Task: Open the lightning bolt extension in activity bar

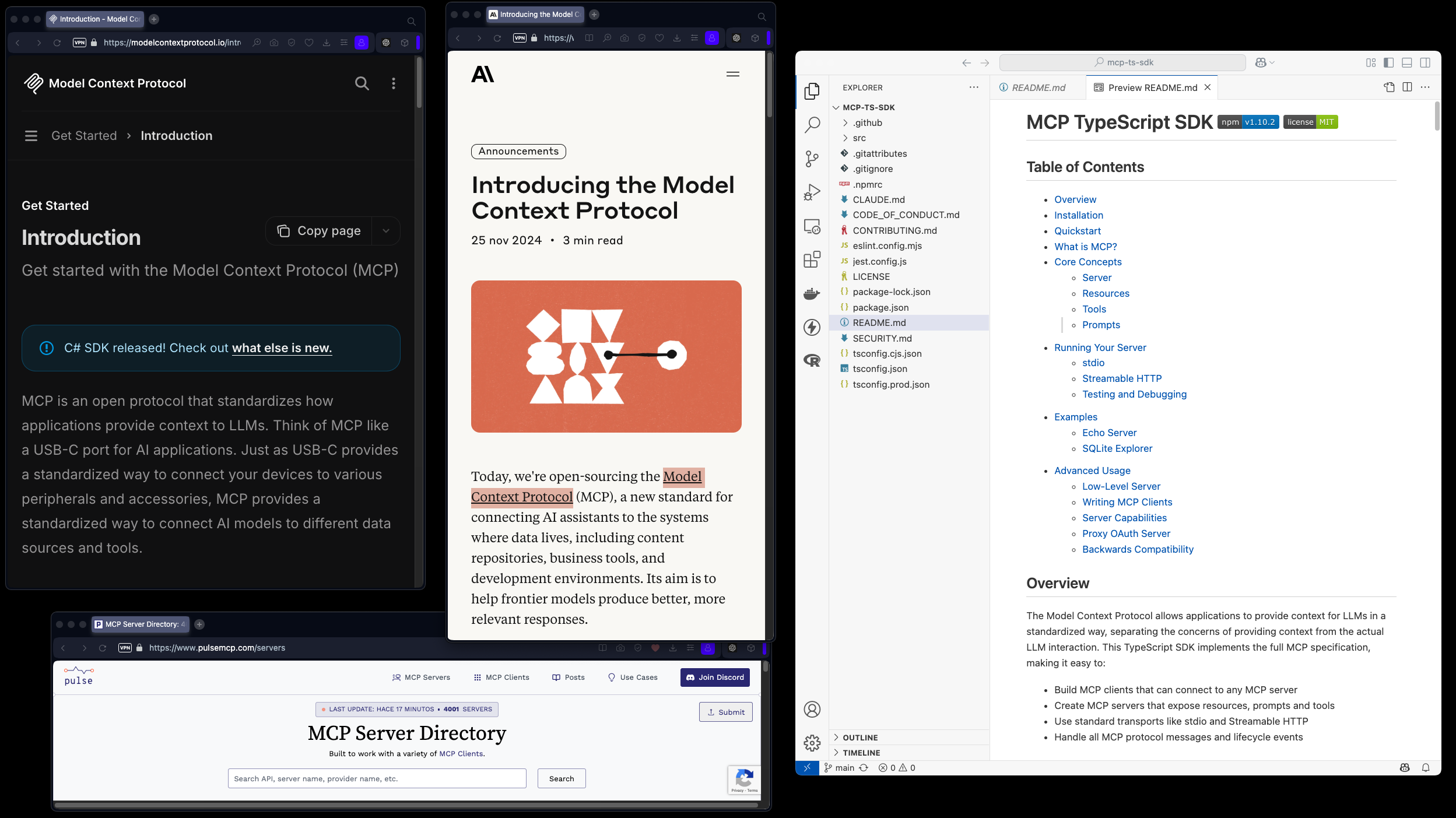Action: pyautogui.click(x=812, y=327)
